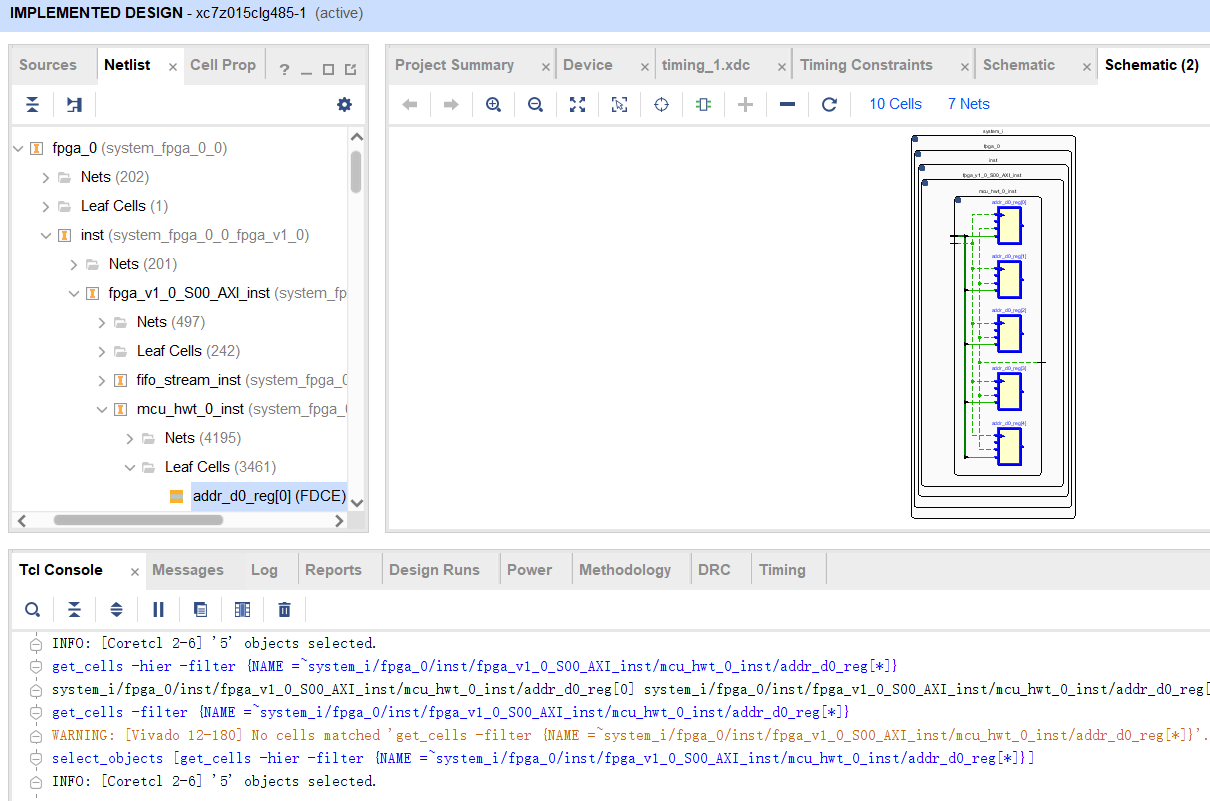The width and height of the screenshot is (1210, 801).
Task: Clear Tcl Console using the trash icon
Action: 284,609
